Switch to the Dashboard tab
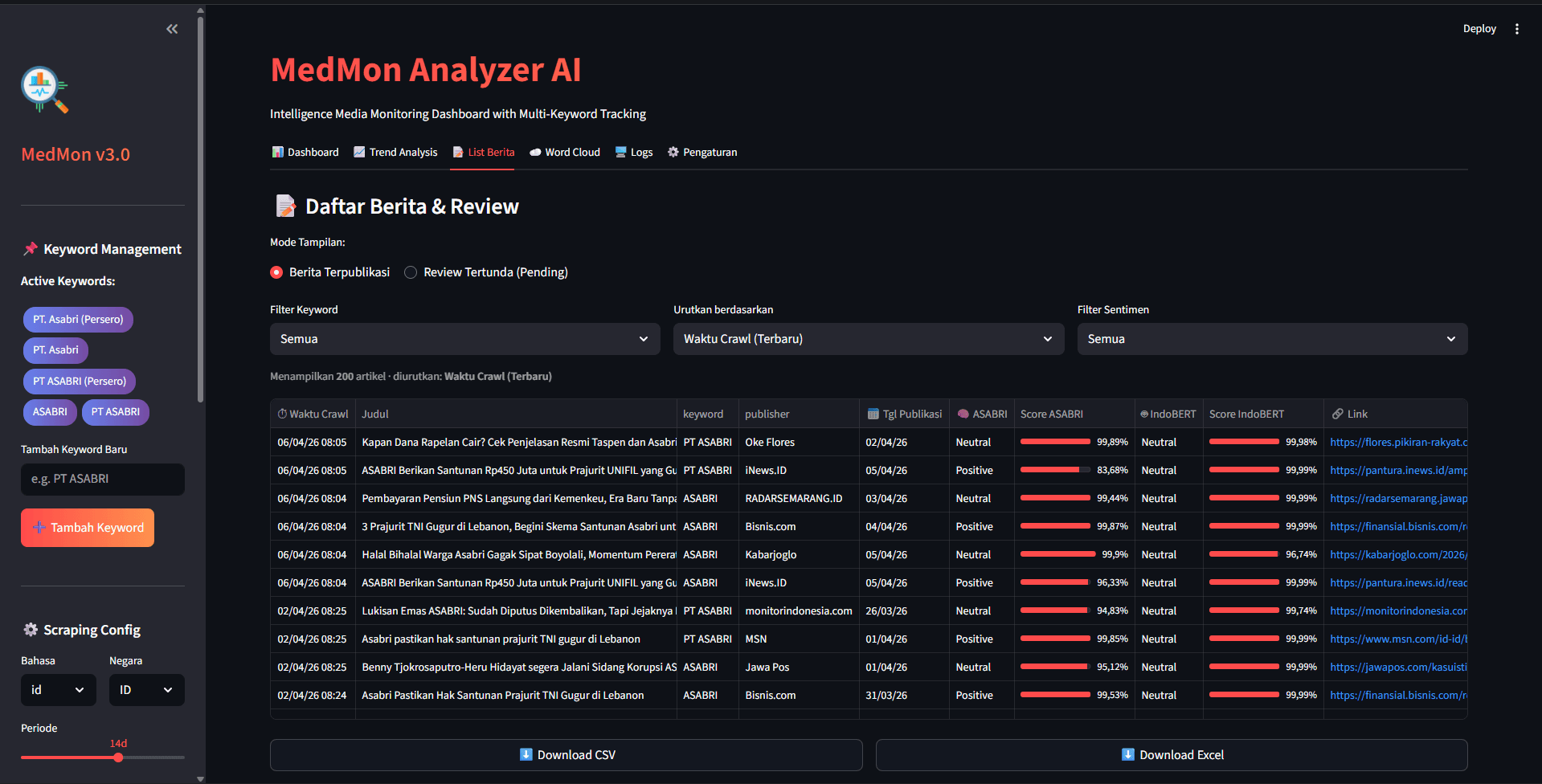Viewport: 1542px width, 784px height. (x=305, y=152)
